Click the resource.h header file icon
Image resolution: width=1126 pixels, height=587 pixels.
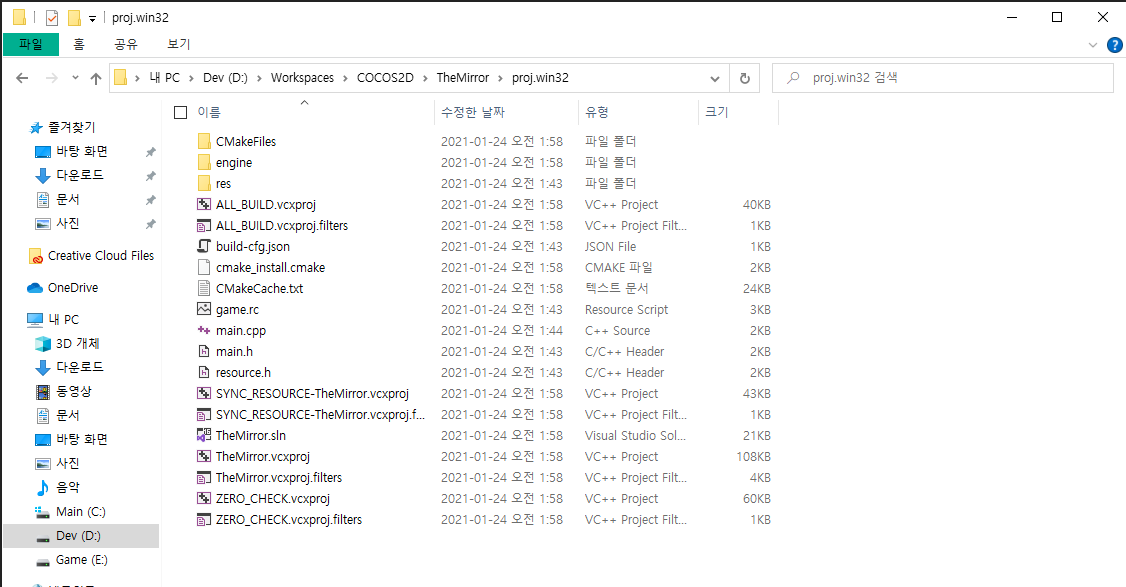tap(204, 372)
